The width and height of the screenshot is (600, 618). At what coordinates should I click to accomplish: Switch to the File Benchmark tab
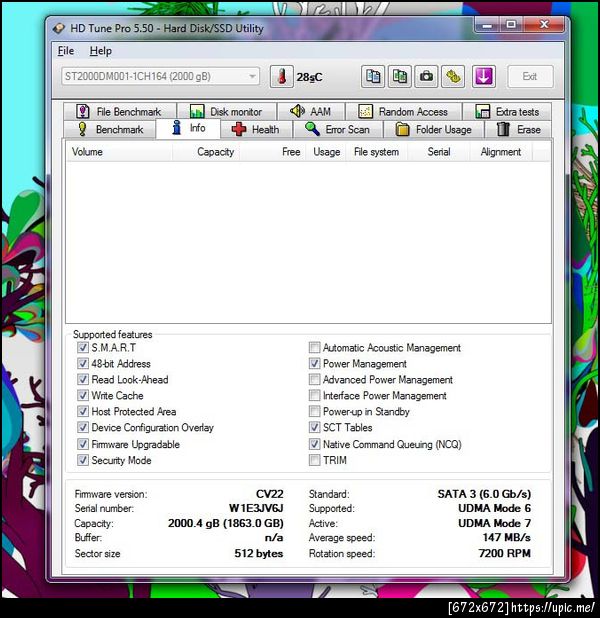(x=119, y=112)
